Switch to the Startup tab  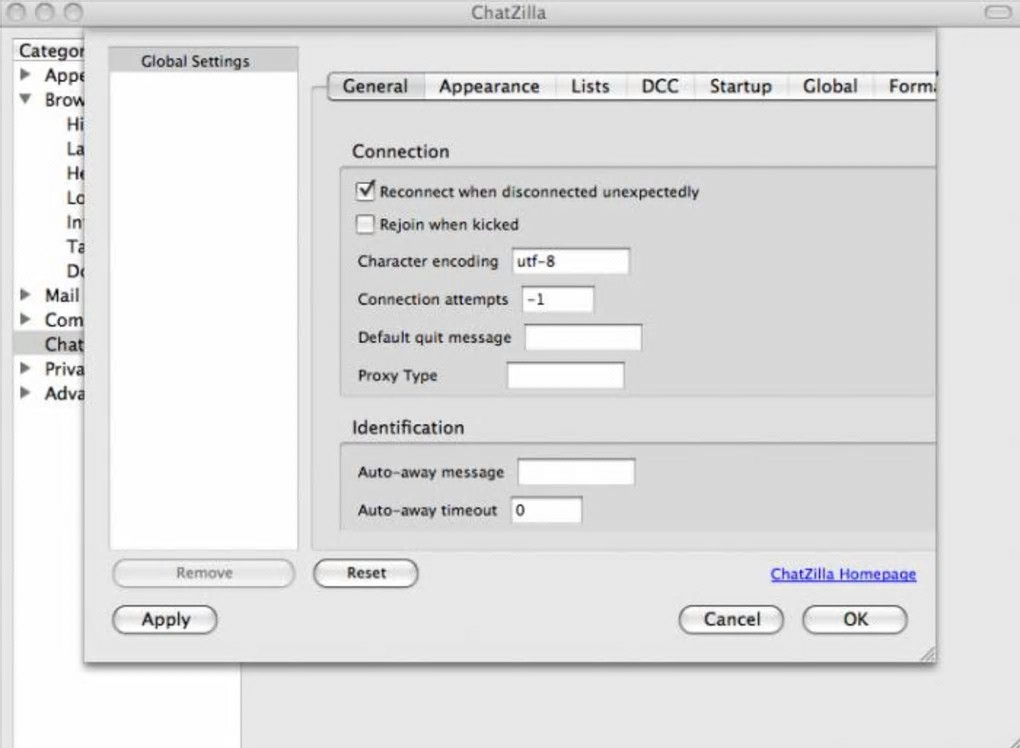tap(740, 87)
